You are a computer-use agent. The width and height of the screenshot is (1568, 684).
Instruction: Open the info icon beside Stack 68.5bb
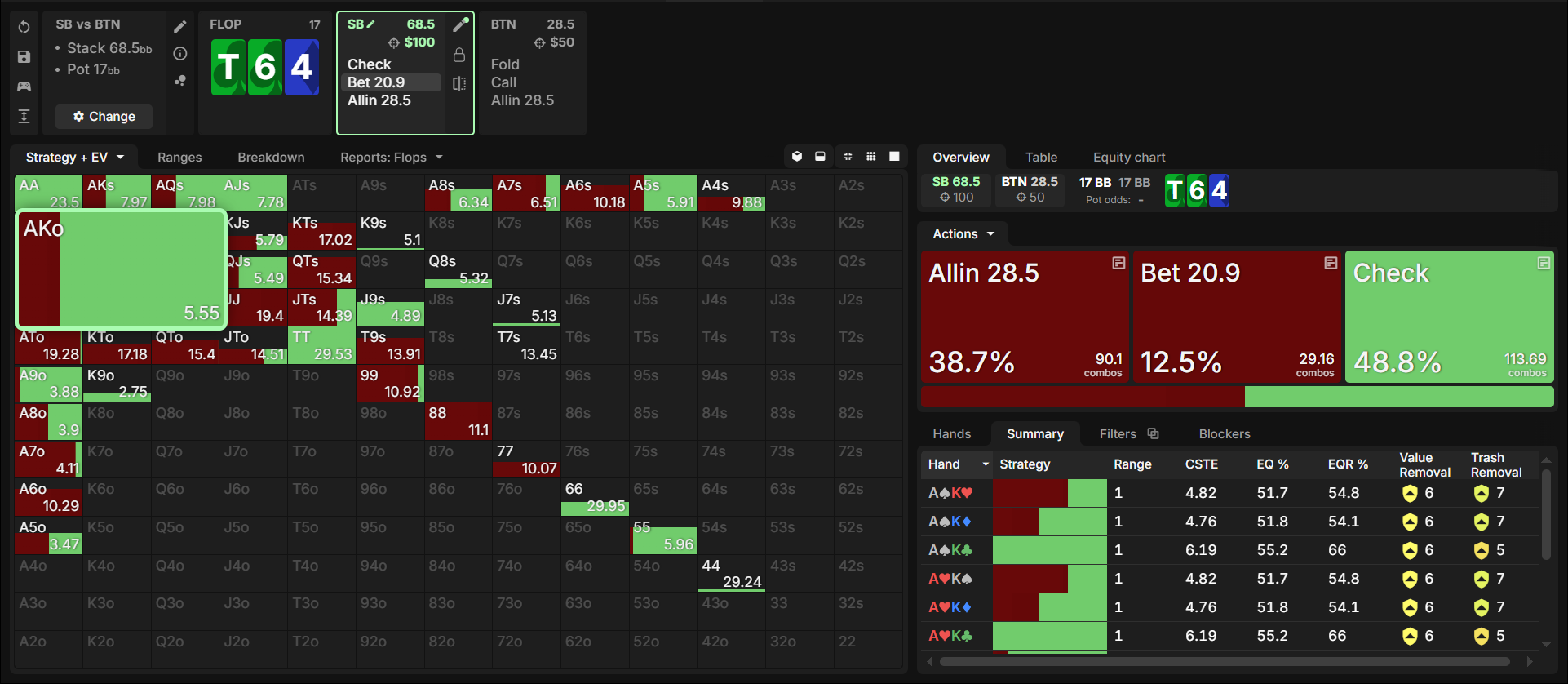click(x=180, y=53)
